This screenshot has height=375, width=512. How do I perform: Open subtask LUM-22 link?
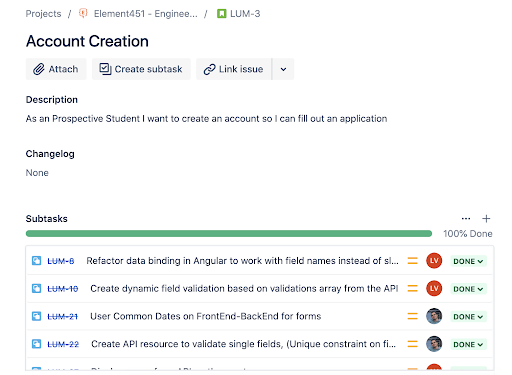click(x=63, y=344)
